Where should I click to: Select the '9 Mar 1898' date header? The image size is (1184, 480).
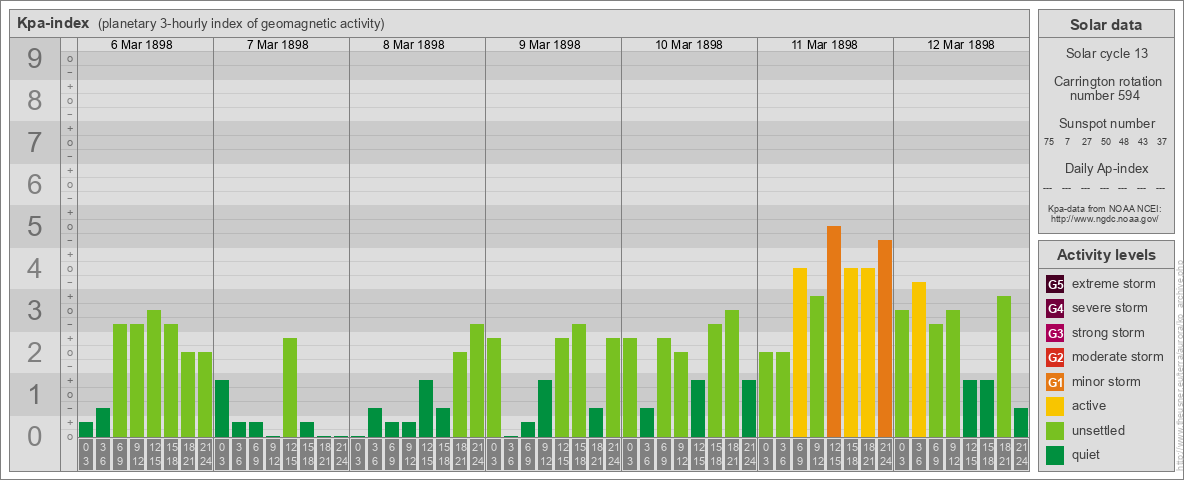(550, 45)
